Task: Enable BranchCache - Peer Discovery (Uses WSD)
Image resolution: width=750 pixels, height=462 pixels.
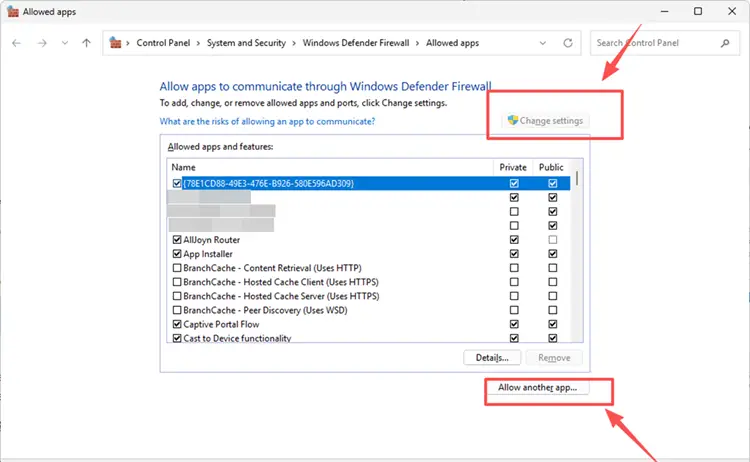Action: click(177, 310)
